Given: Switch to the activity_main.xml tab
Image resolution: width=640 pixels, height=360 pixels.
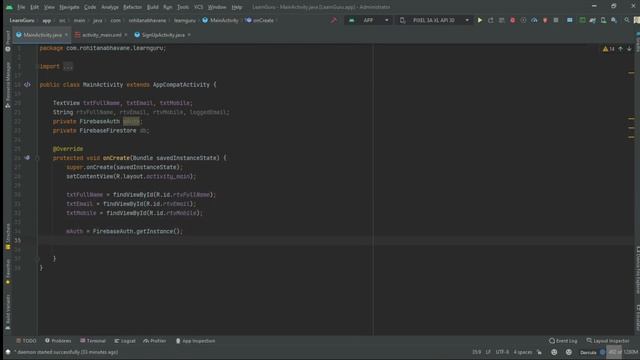Looking at the screenshot, I should click(x=101, y=35).
